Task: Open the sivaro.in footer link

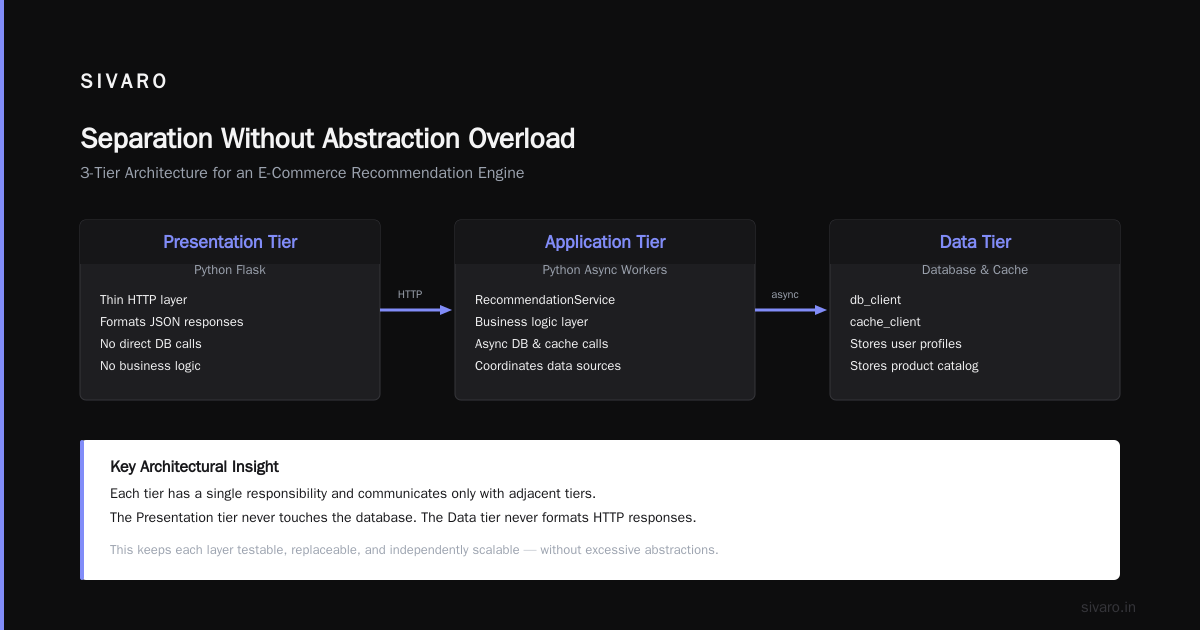Action: point(1108,607)
